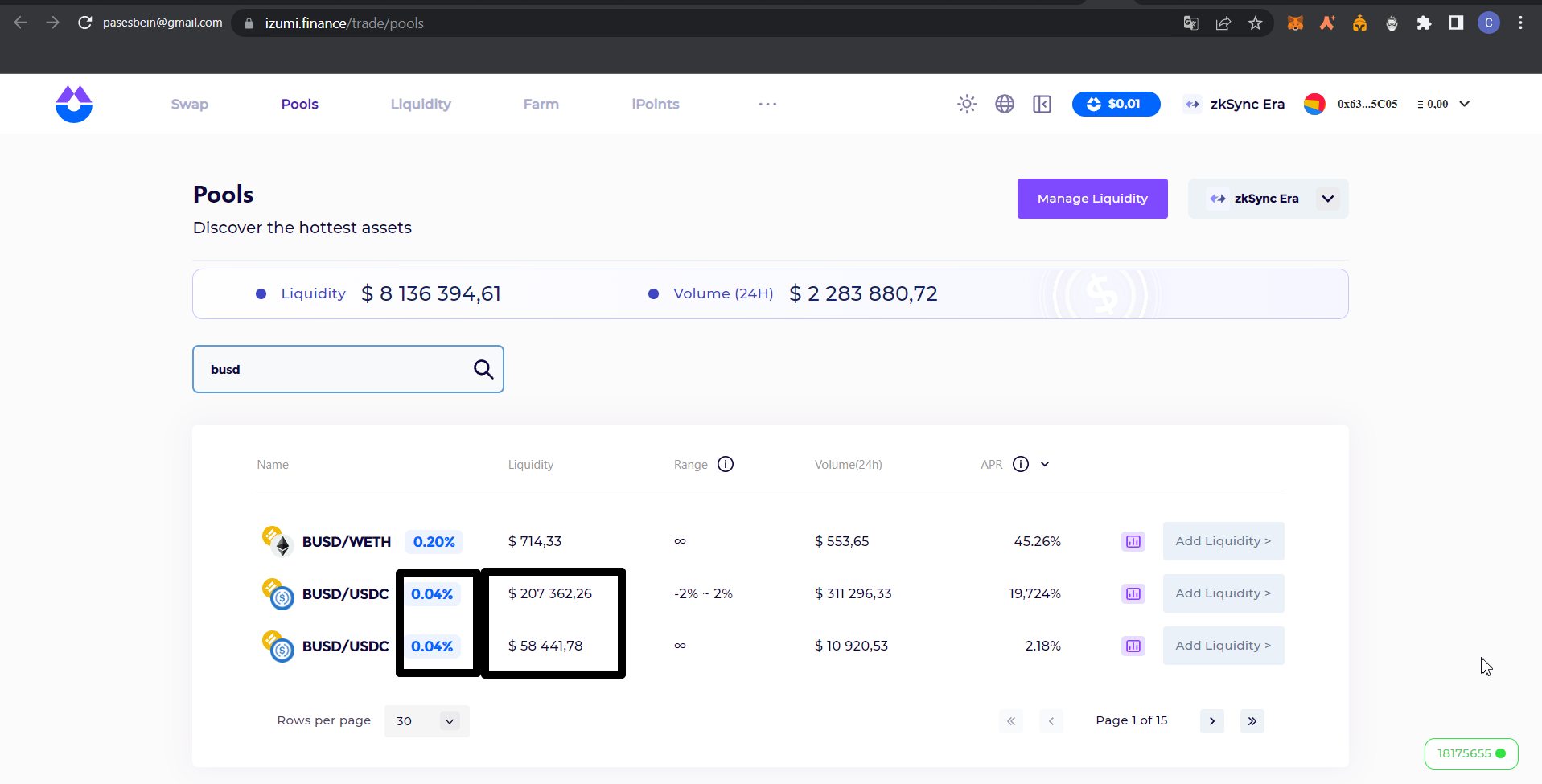Click the translate page icon
The width and height of the screenshot is (1542, 784).
1191,23
